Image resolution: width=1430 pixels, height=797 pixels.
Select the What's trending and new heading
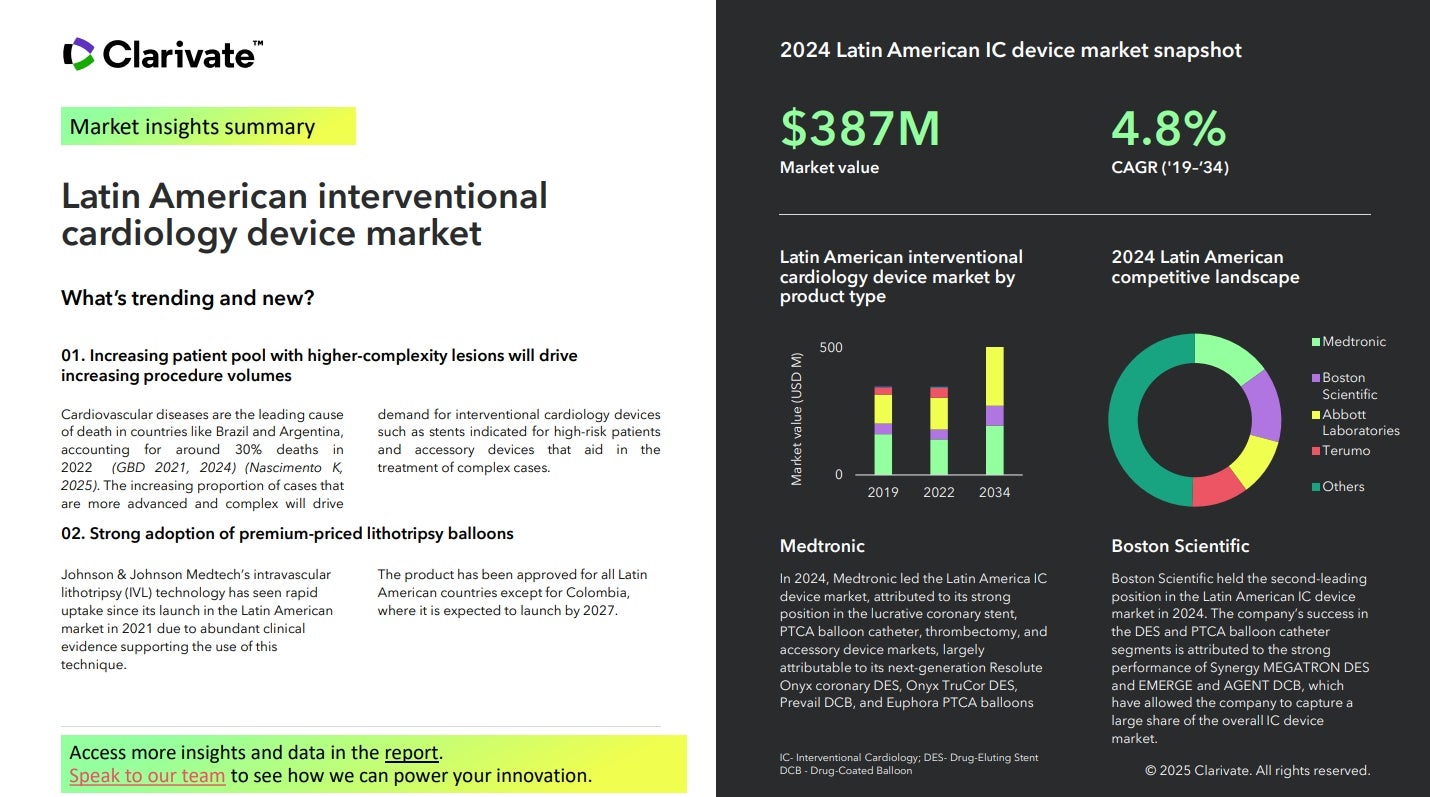pos(188,298)
